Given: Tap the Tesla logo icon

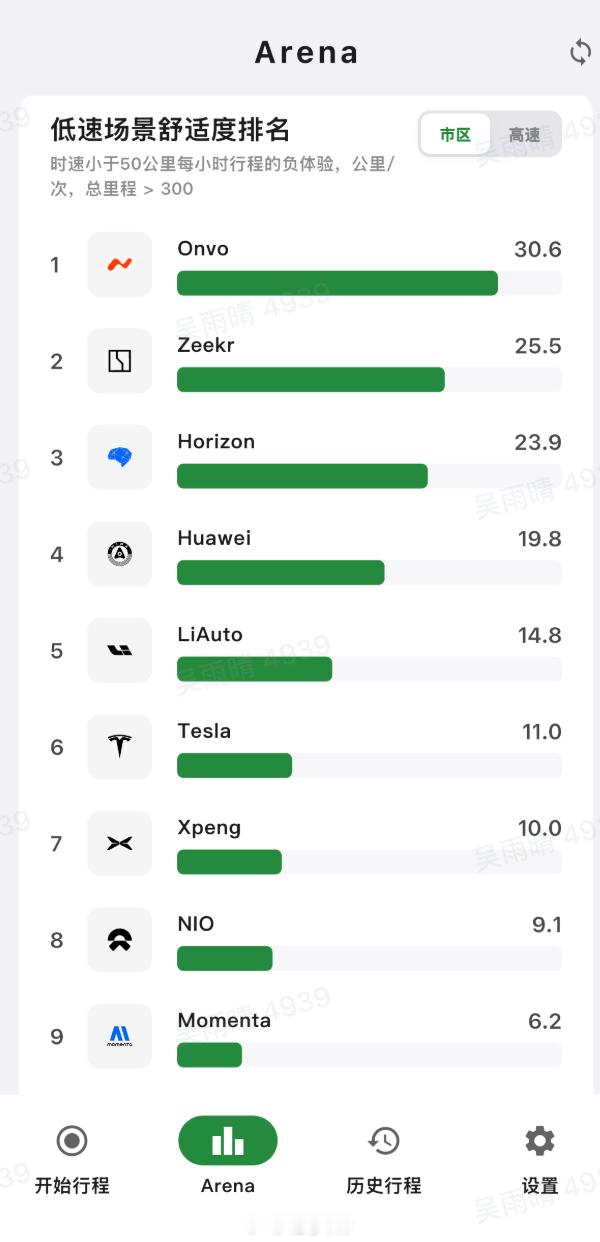Looking at the screenshot, I should point(120,747).
